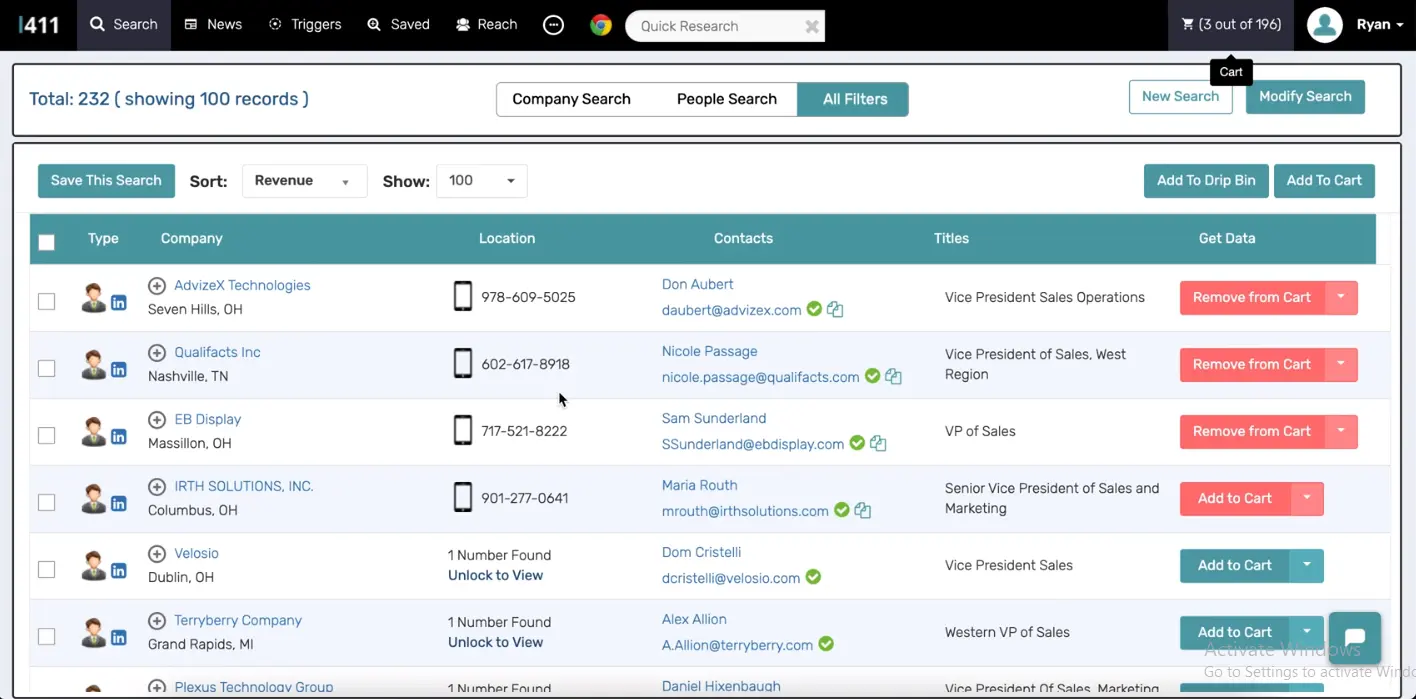
Task: Switch to the People Search tab
Action: point(727,99)
